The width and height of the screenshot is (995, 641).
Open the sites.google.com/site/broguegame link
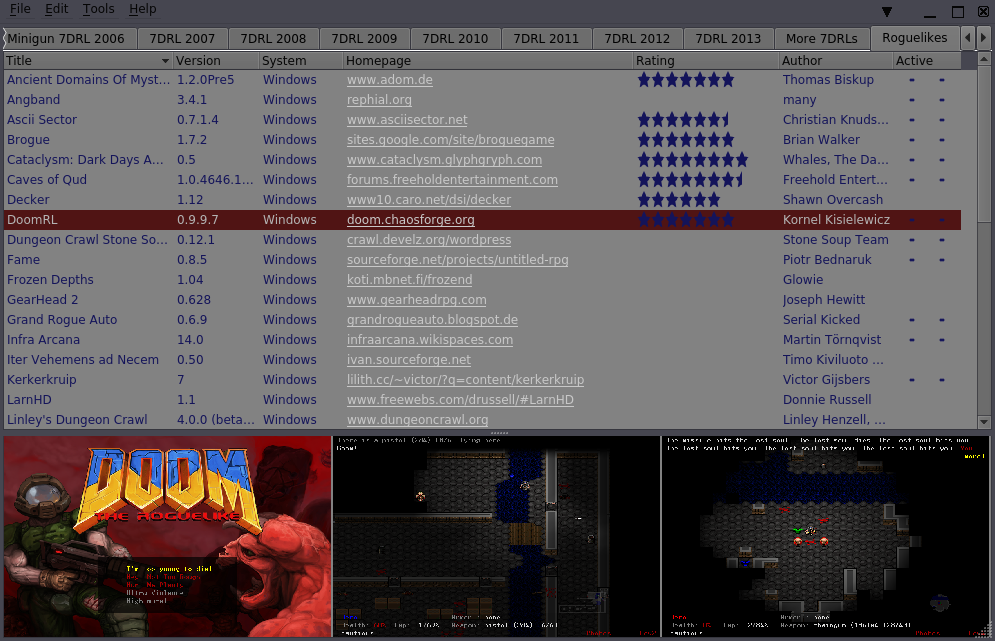point(451,140)
